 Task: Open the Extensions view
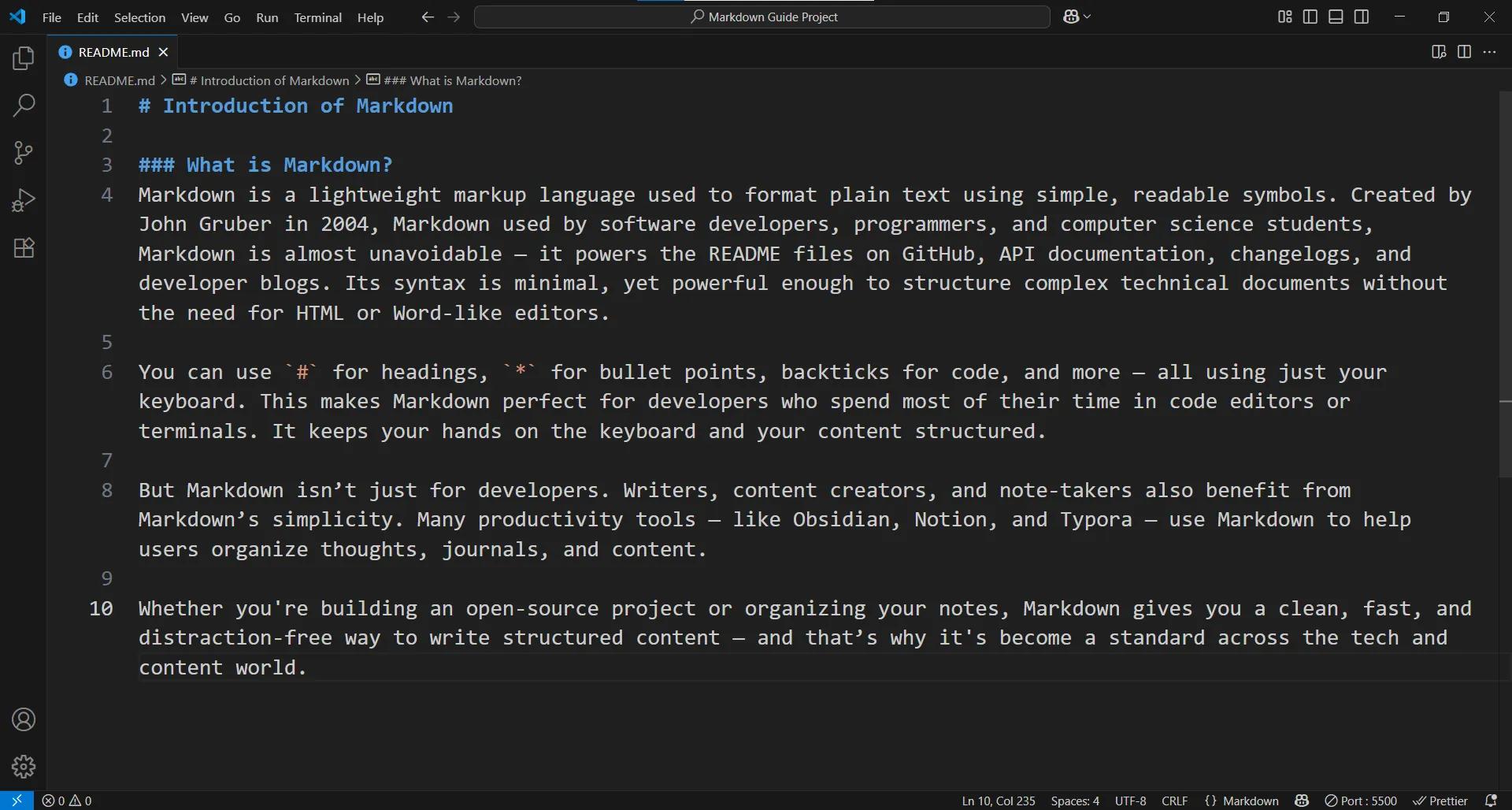click(x=23, y=247)
